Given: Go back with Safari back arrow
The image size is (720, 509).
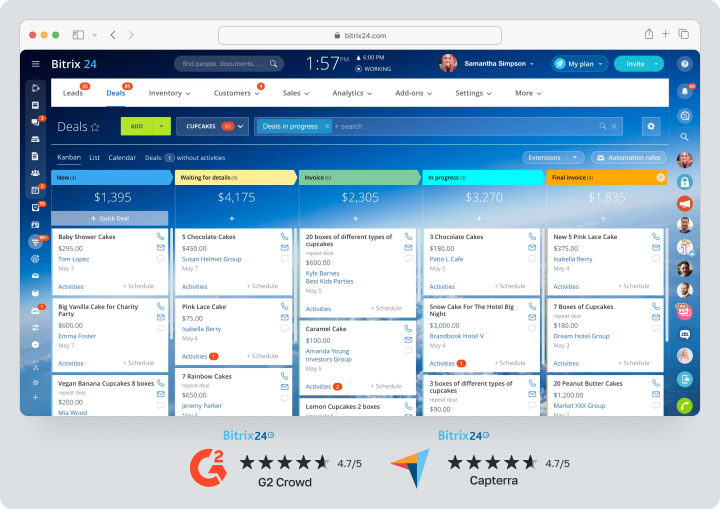Looking at the screenshot, I should (x=113, y=35).
